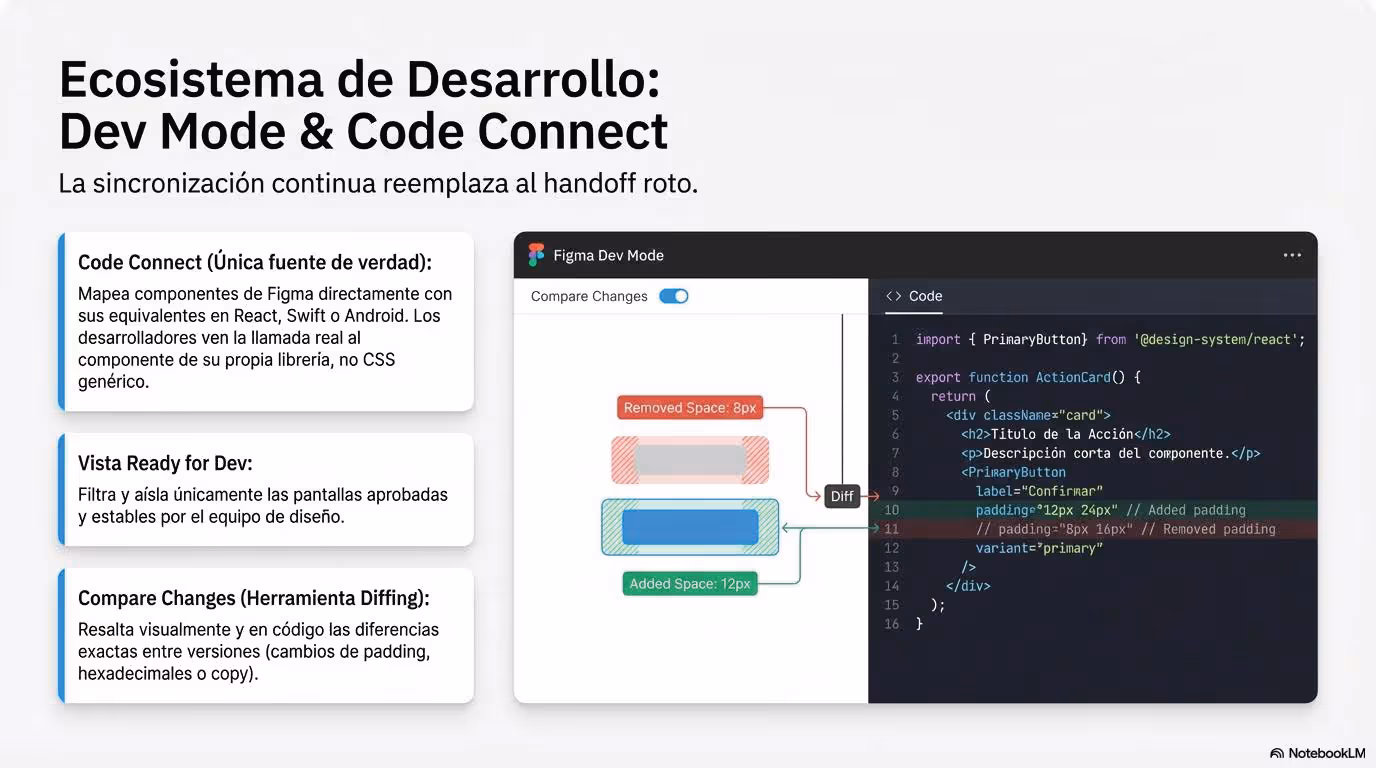This screenshot has width=1376, height=768.
Task: Click the opening '<PrimaryButton' tag line
Action: point(1013,472)
